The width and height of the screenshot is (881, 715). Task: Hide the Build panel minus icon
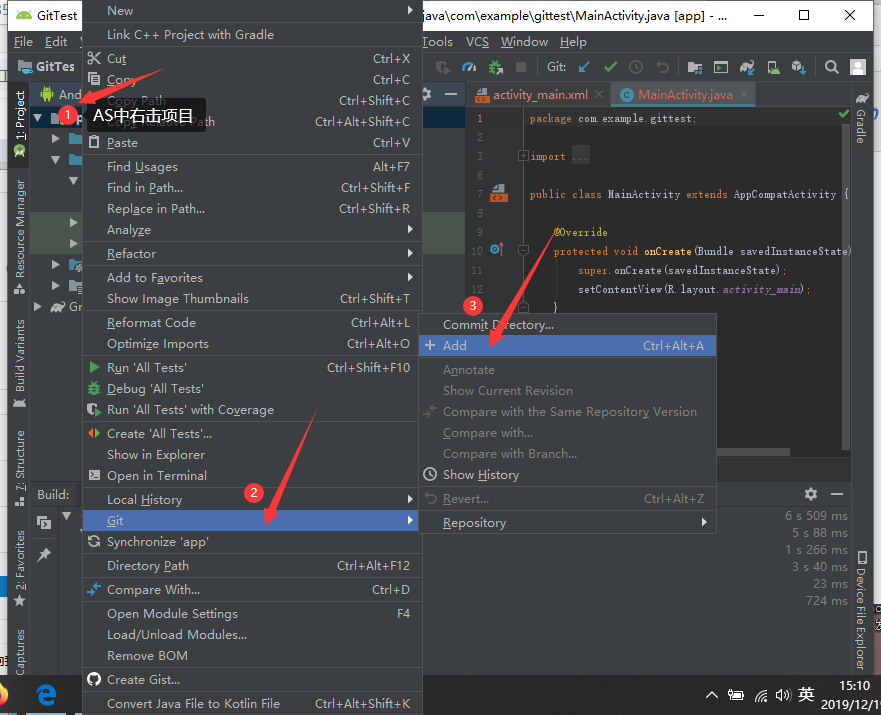pyautogui.click(x=837, y=494)
